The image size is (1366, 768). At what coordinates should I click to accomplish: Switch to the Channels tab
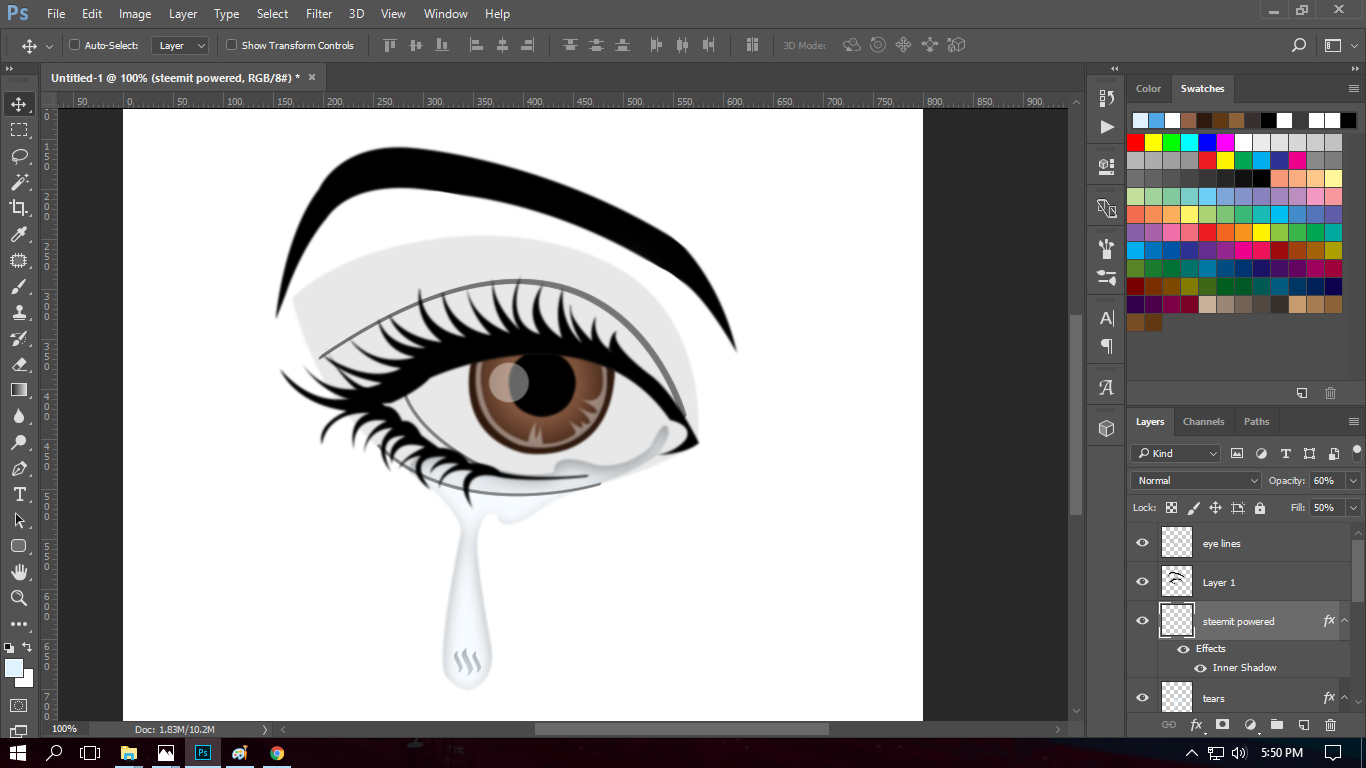pyautogui.click(x=1203, y=422)
